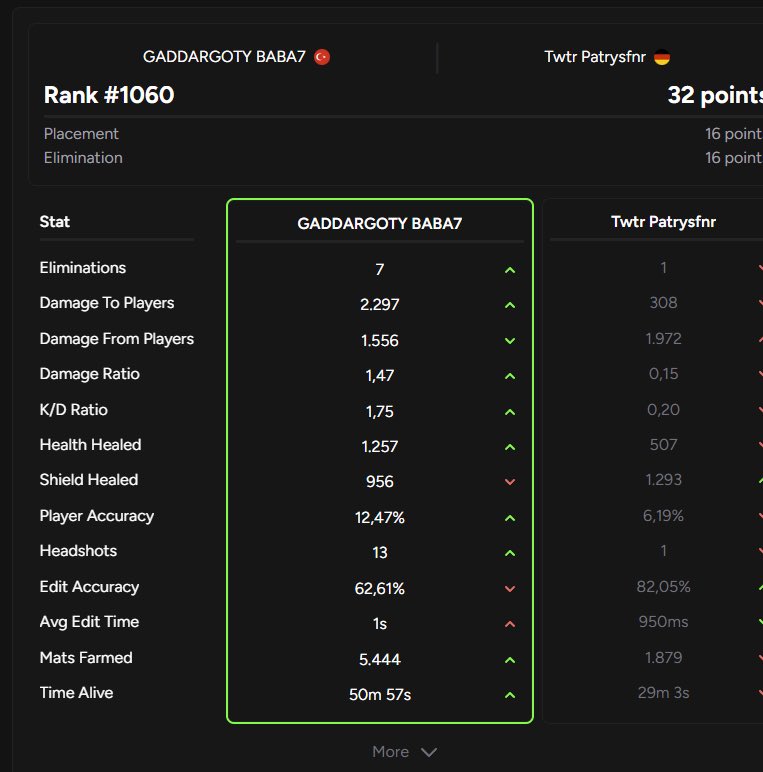This screenshot has height=772, width=763.
Task: Click the up arrow beside Damage Ratio 1,47
Action: tap(510, 376)
